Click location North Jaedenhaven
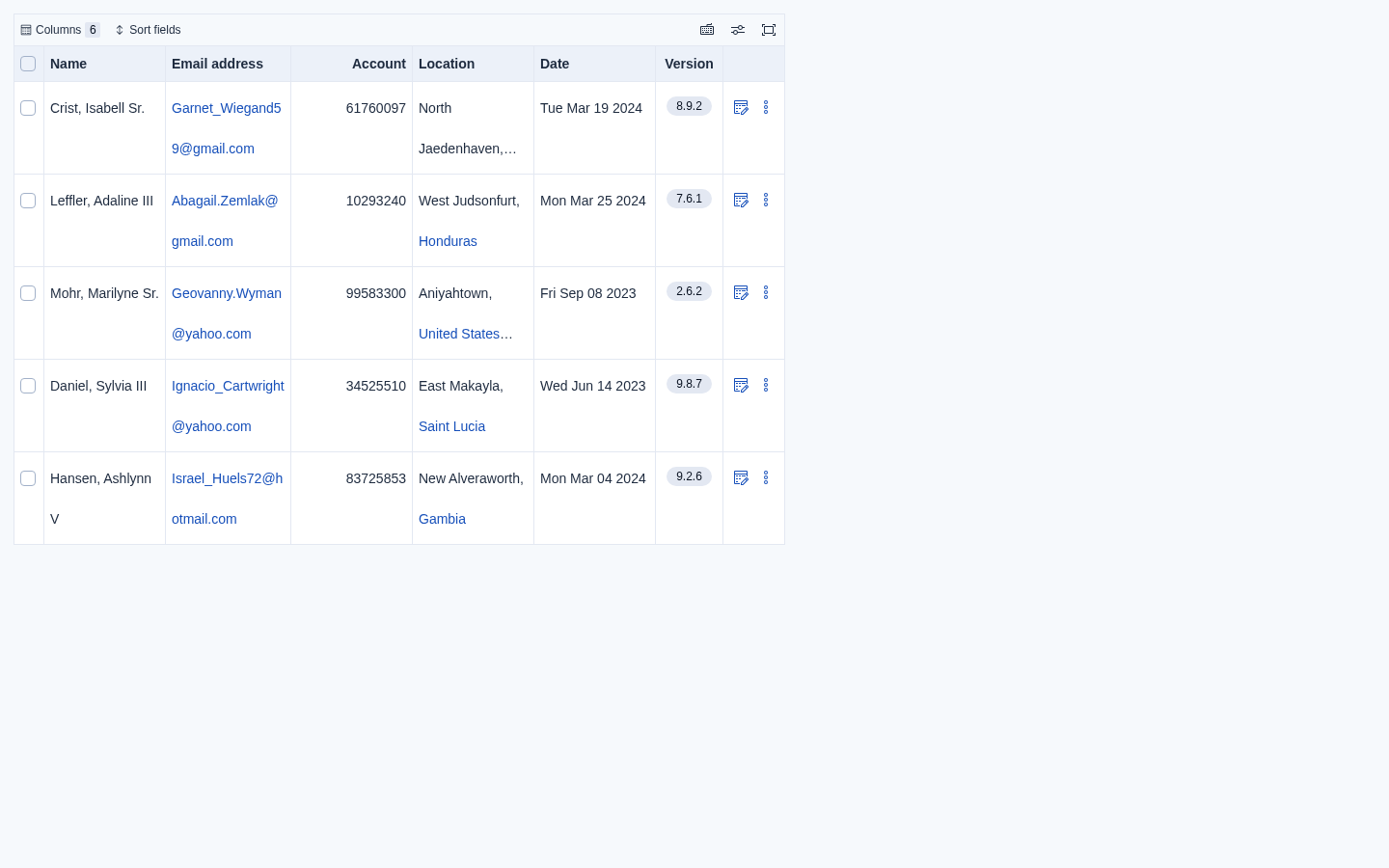 point(468,128)
